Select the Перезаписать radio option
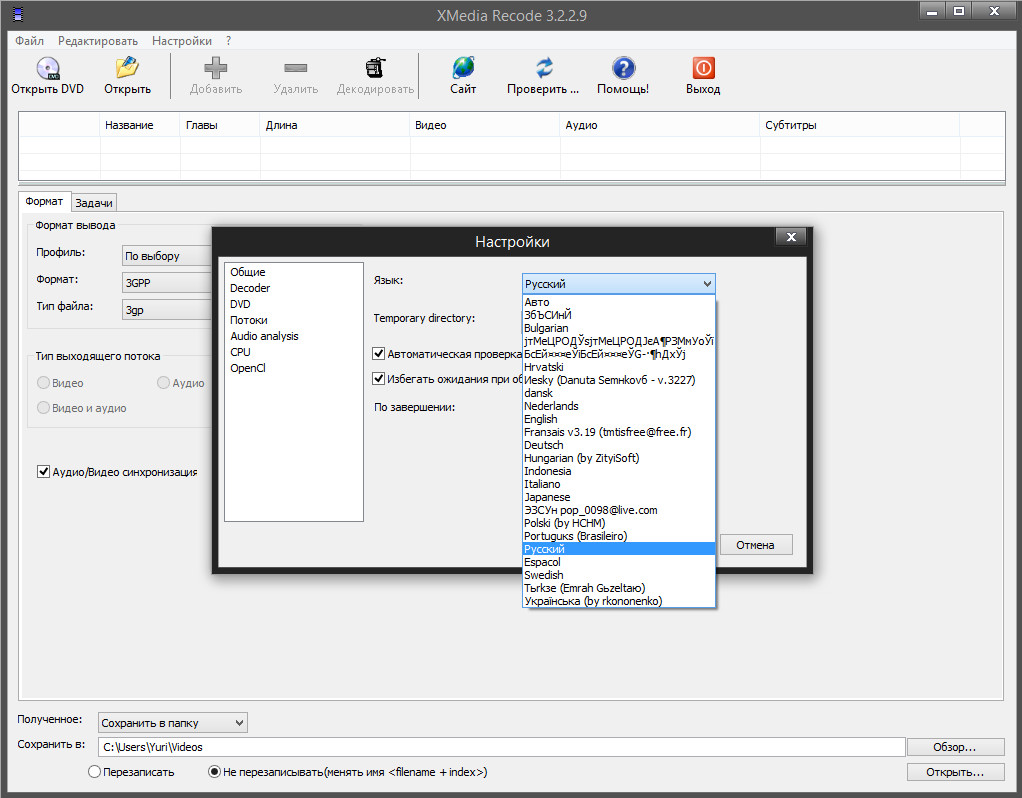This screenshot has height=798, width=1022. pyautogui.click(x=94, y=772)
